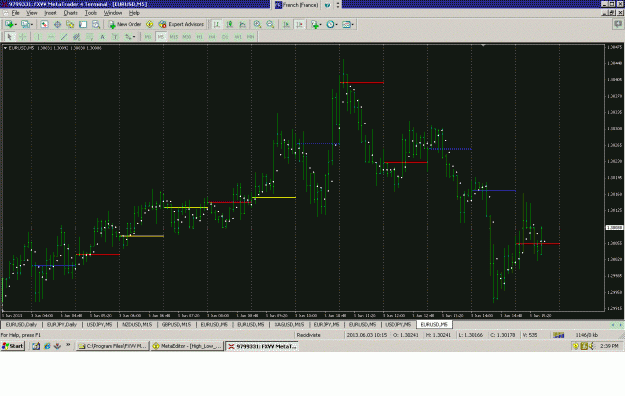Open the MetaEditor taskbar button
Screen dimensions: 625x396
coord(187,346)
